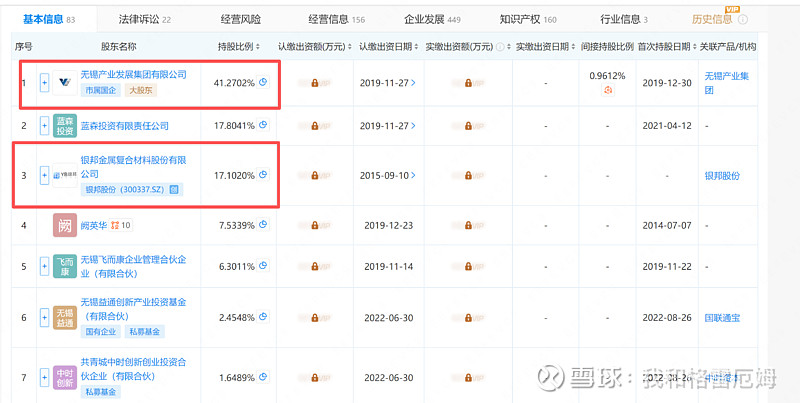Click 银邦股份 company logo
This screenshot has height=403, width=800.
[x=65, y=175]
